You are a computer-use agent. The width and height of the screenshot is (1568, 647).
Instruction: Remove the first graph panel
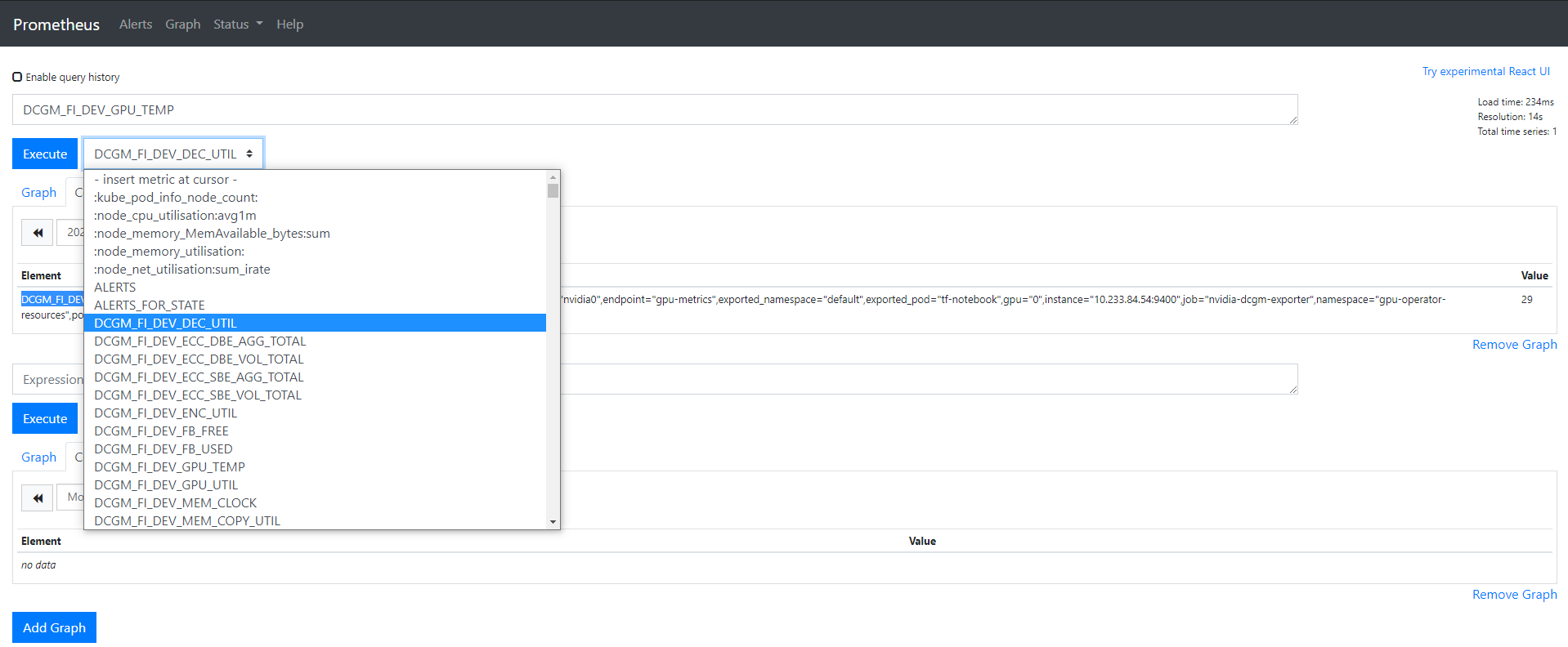1514,345
